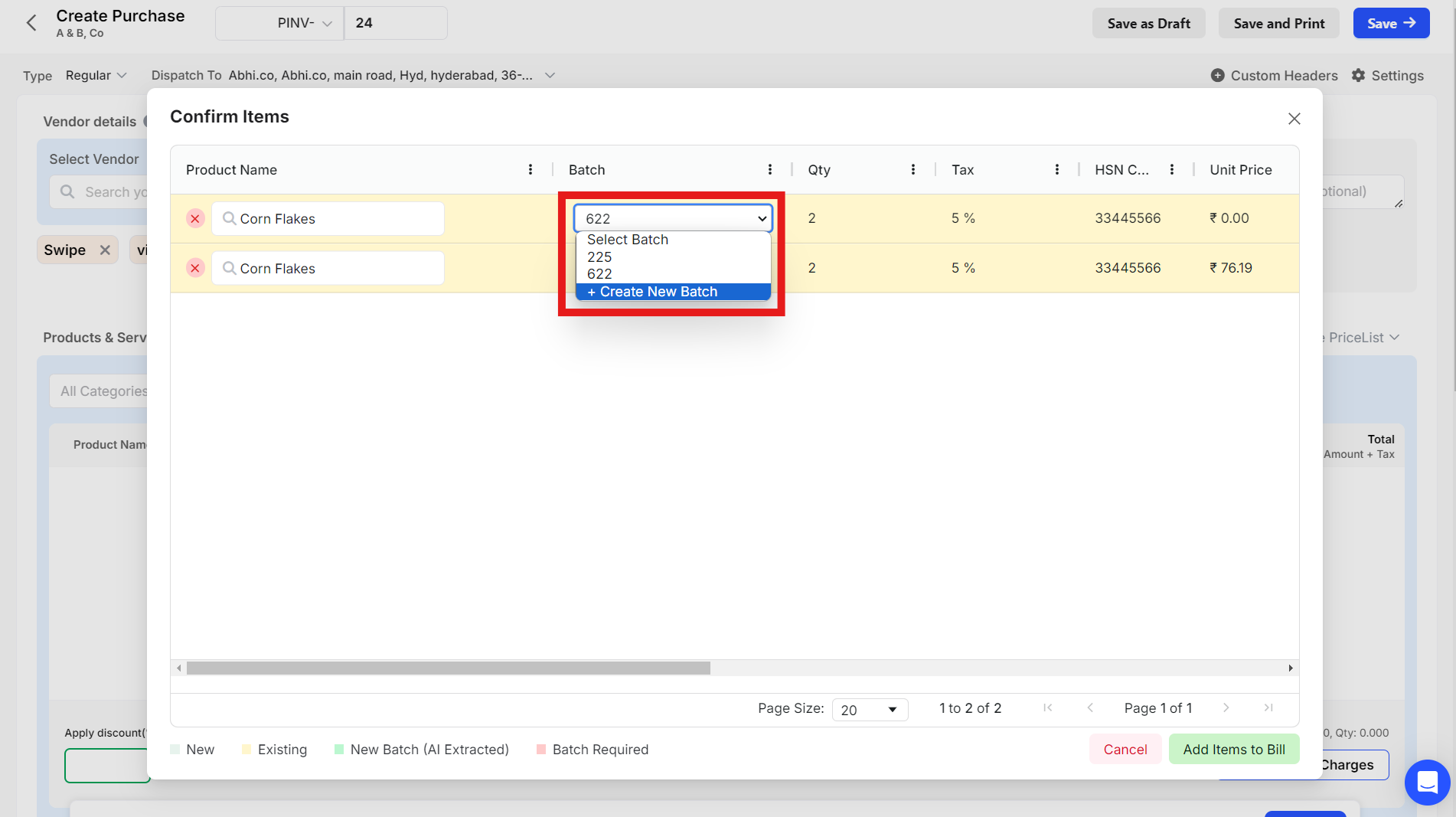The width and height of the screenshot is (1456, 817).
Task: Click the HSN 33445566 cell for price ₹ 0.00 row
Action: click(x=1137, y=218)
